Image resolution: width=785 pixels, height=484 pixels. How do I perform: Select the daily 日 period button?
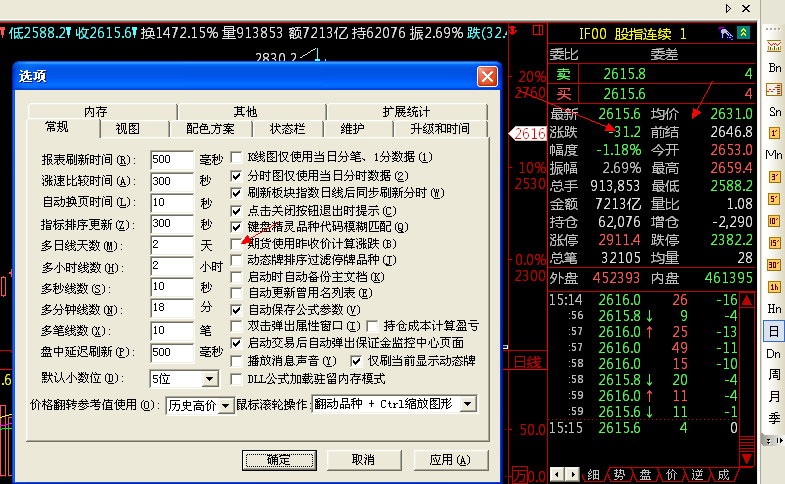pos(773,331)
